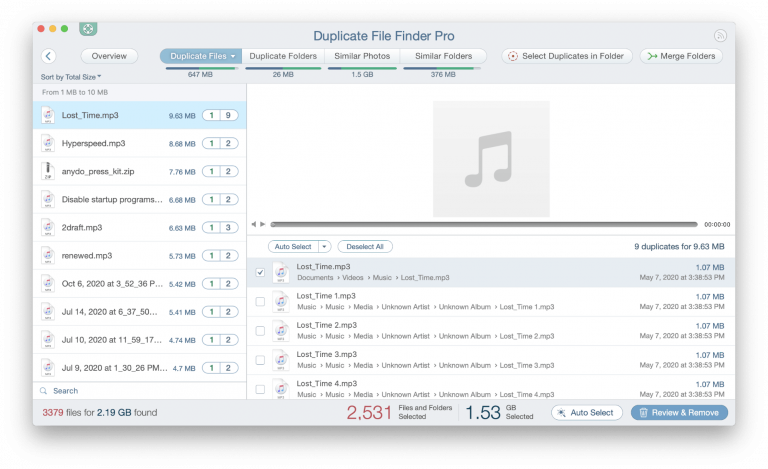Viewport: 768px width, 469px height.
Task: Click the Search field in sidebar
Action: pyautogui.click(x=140, y=391)
